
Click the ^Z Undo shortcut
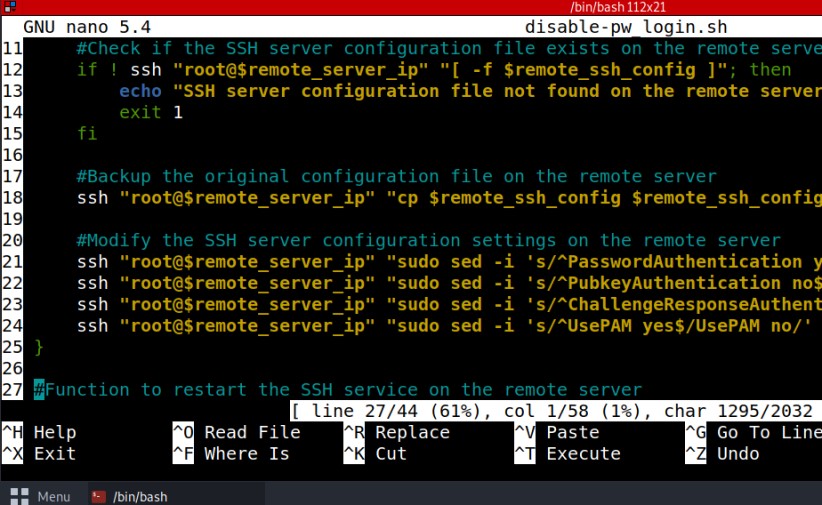(722, 453)
